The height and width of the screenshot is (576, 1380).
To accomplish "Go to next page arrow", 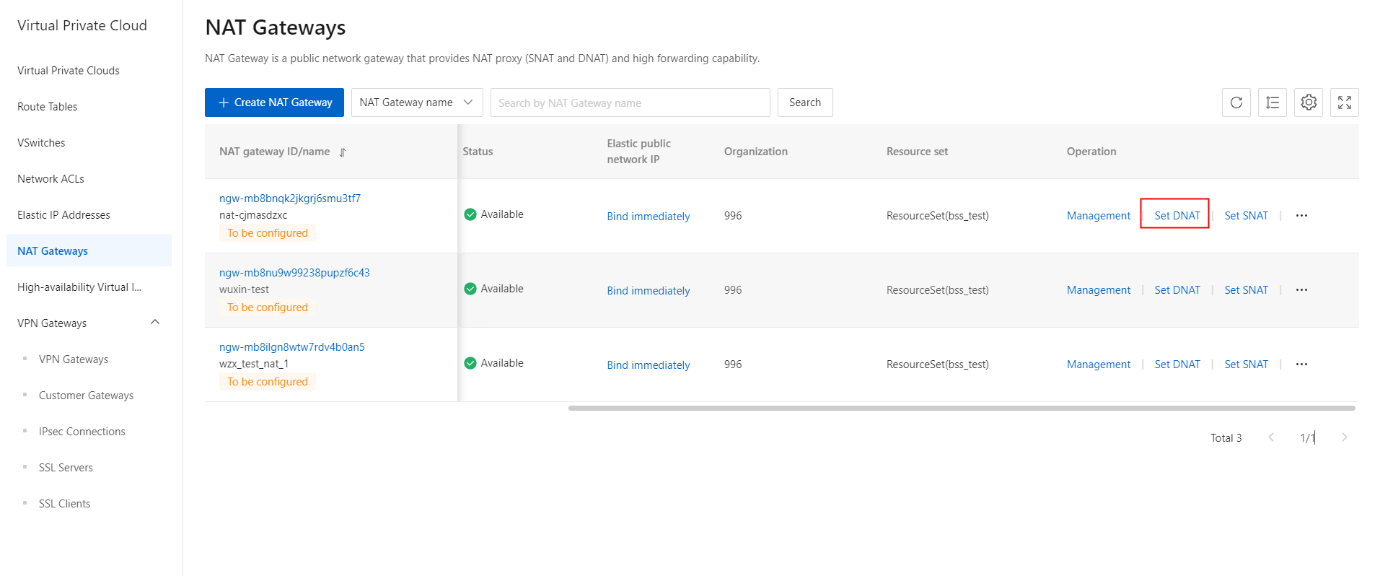I will coord(1345,438).
